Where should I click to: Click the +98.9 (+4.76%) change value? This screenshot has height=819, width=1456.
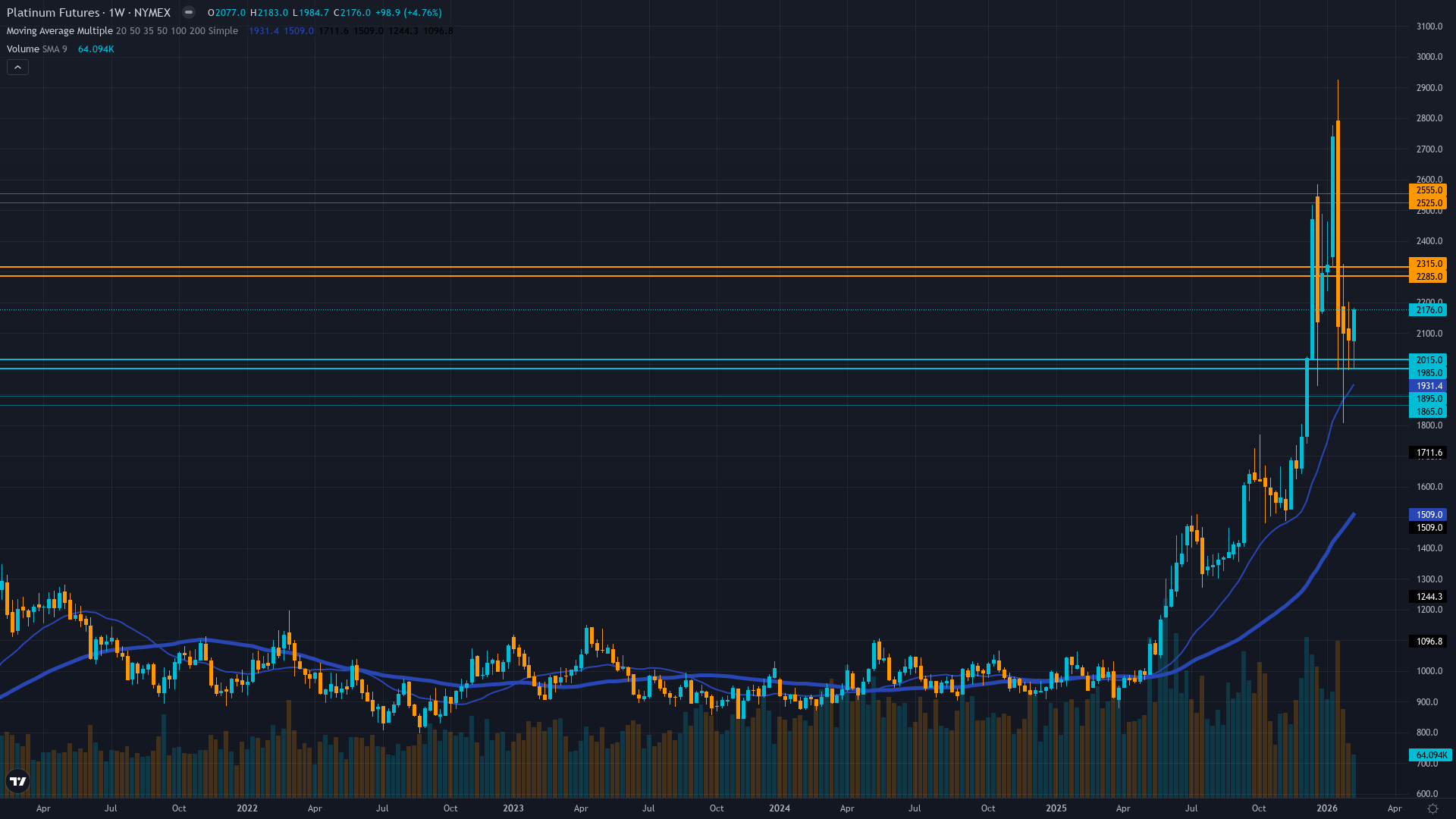click(409, 13)
